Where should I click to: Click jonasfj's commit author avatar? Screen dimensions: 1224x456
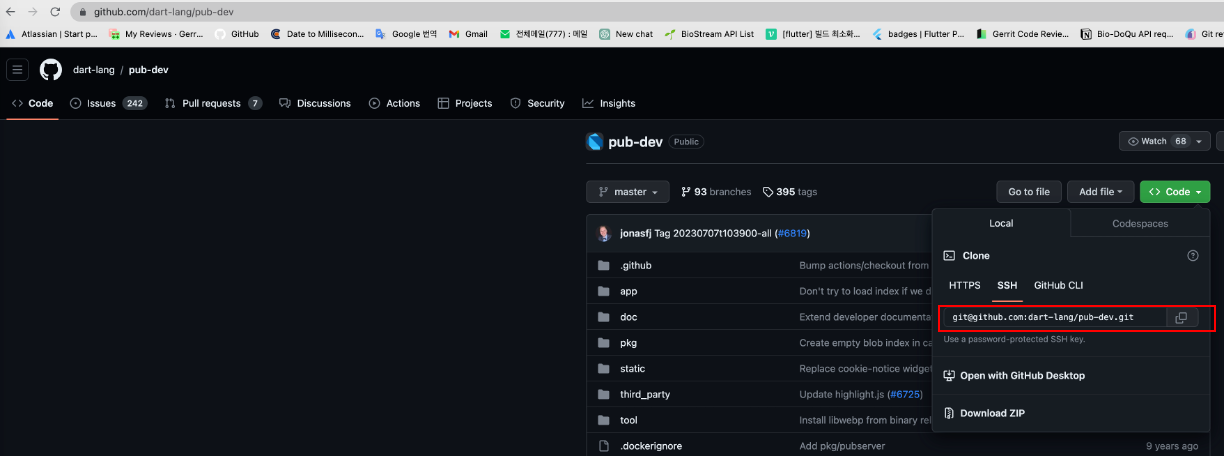[x=604, y=233]
